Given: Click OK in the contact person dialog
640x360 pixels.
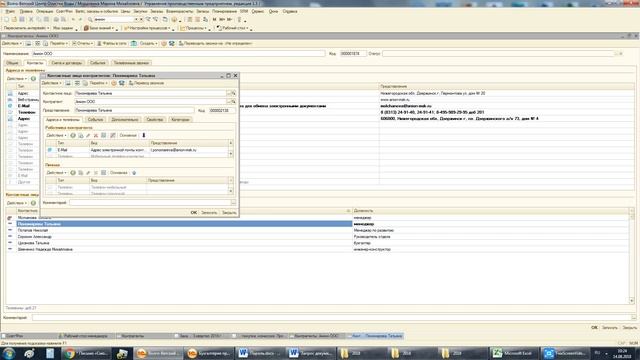Looking at the screenshot, I should (193, 212).
